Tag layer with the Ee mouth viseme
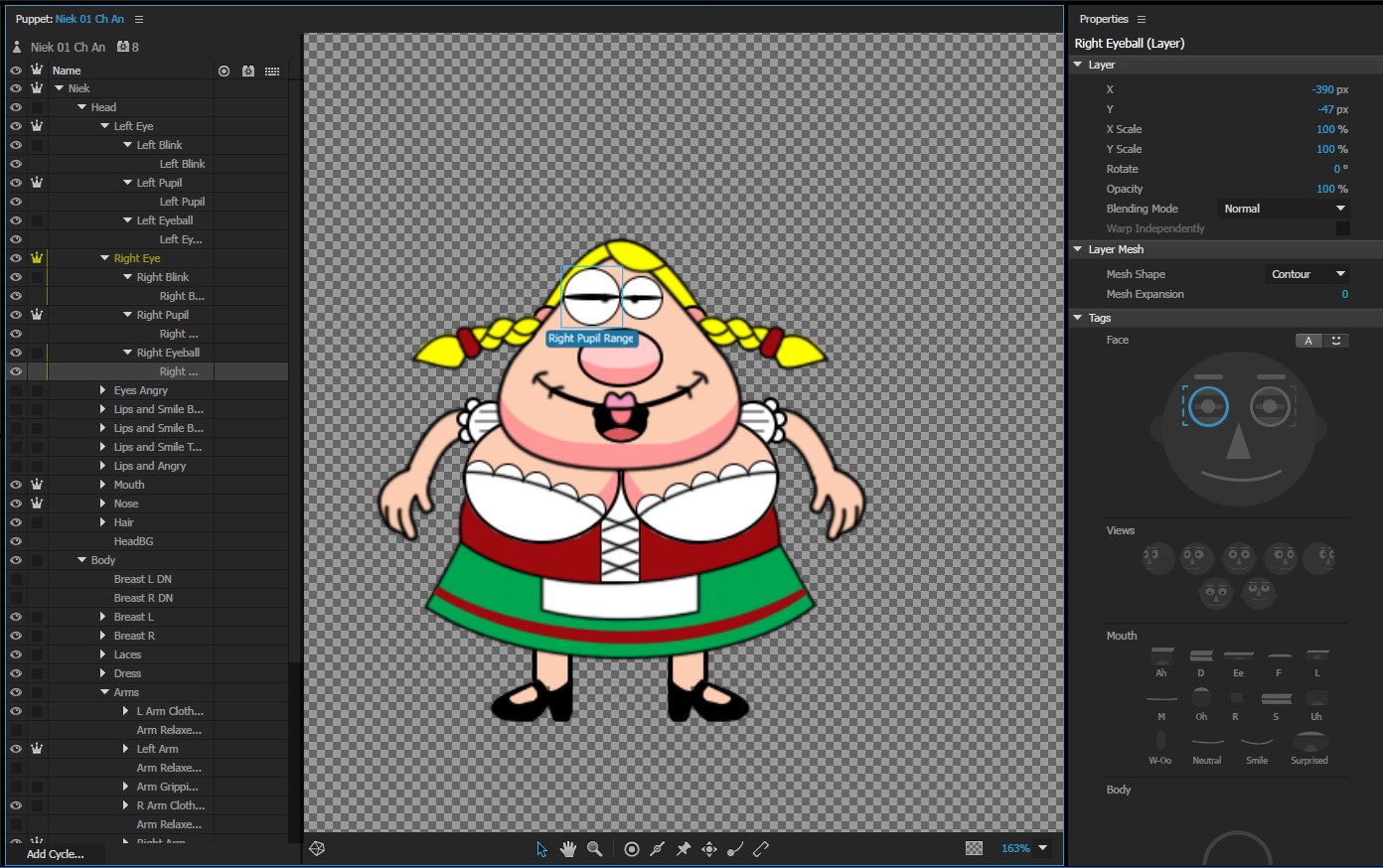Screen dimensions: 1383x868 click(x=1239, y=662)
